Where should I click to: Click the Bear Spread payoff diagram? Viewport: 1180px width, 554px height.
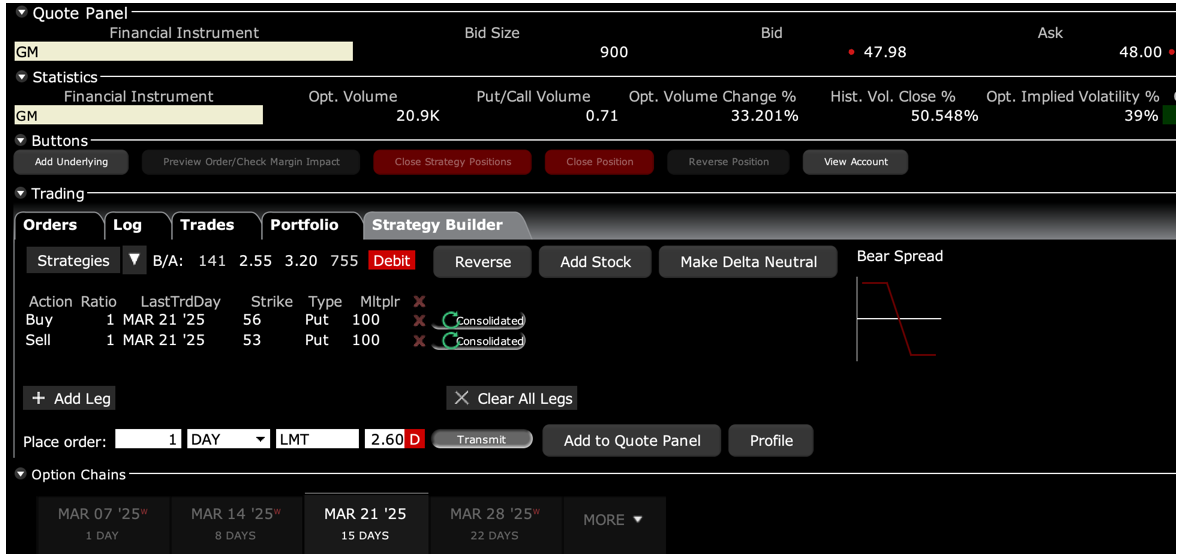pos(899,320)
